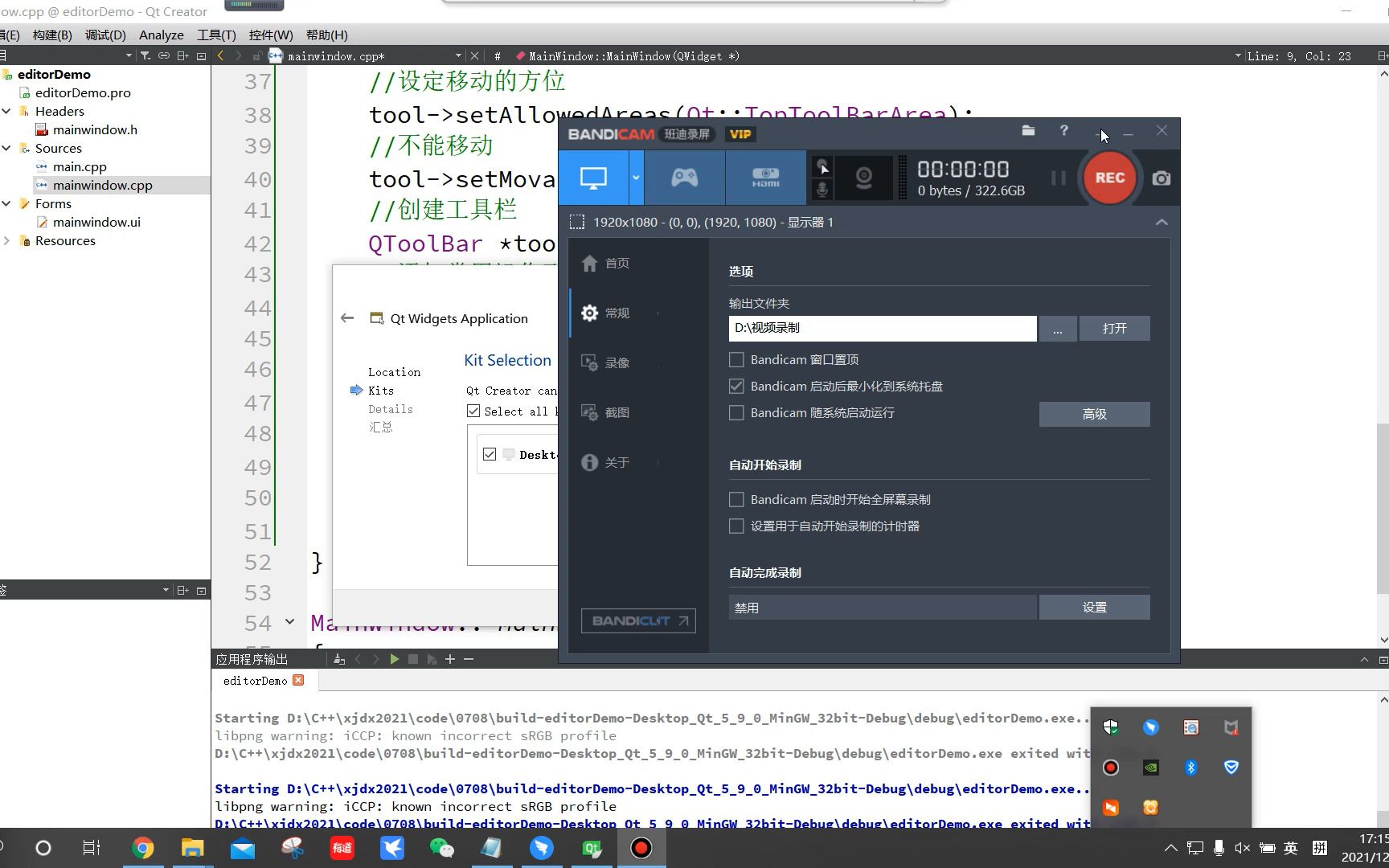This screenshot has height=868, width=1389.
Task: Click the 打开 open folder button
Action: point(1114,328)
